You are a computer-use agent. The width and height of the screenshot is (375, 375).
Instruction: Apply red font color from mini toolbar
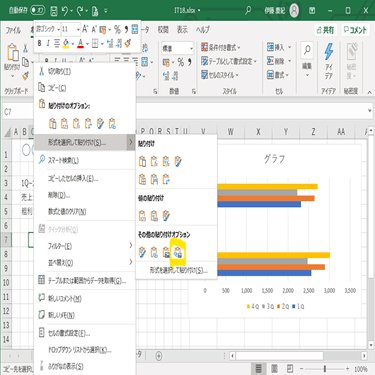coord(80,43)
